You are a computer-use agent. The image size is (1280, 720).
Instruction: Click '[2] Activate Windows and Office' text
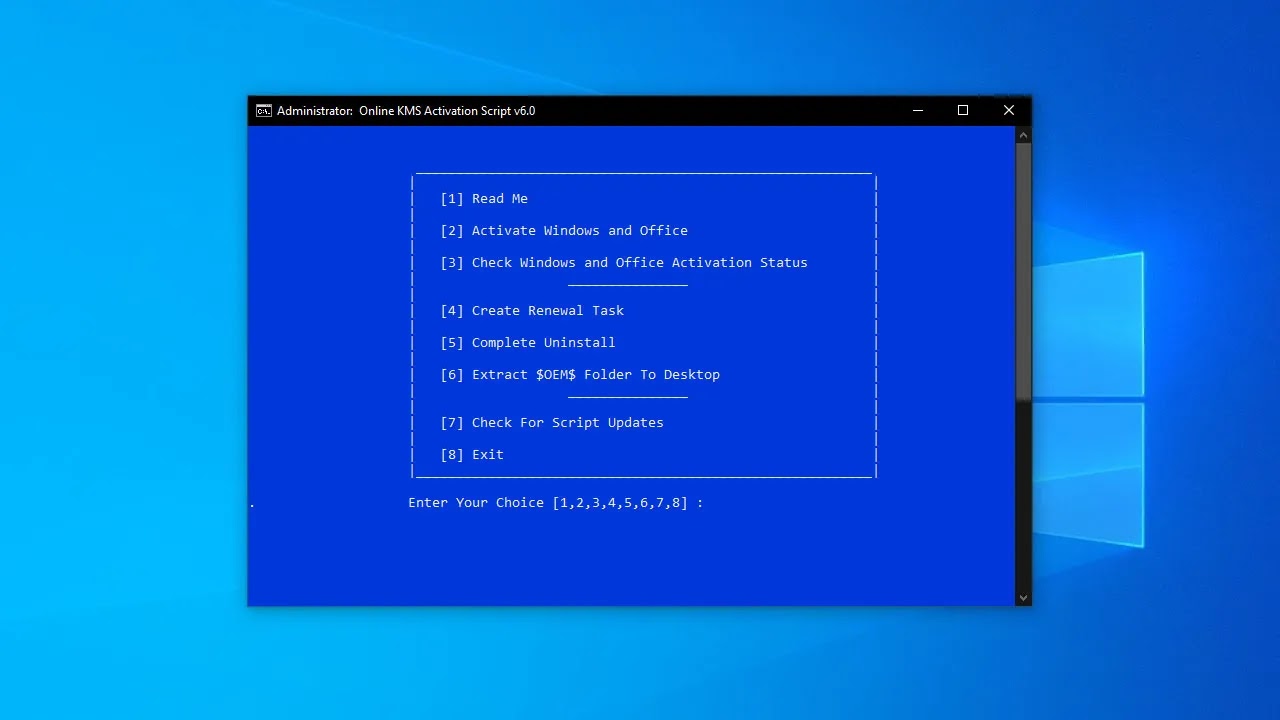point(564,231)
